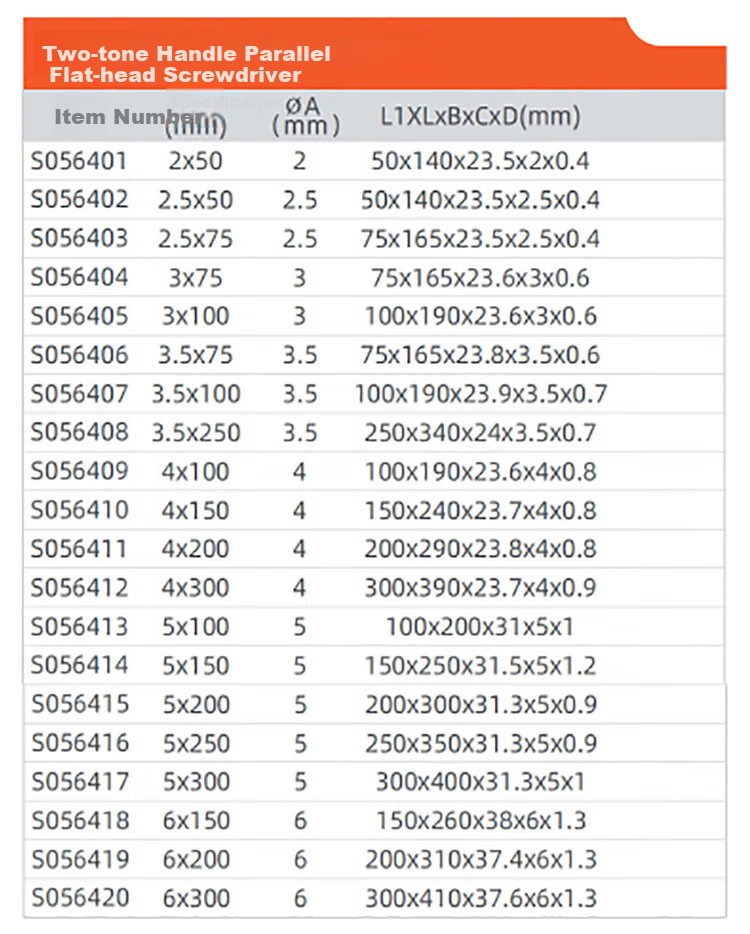Viewport: 750px width, 934px height.
Task: Click specification 6x300
Action: click(x=197, y=898)
